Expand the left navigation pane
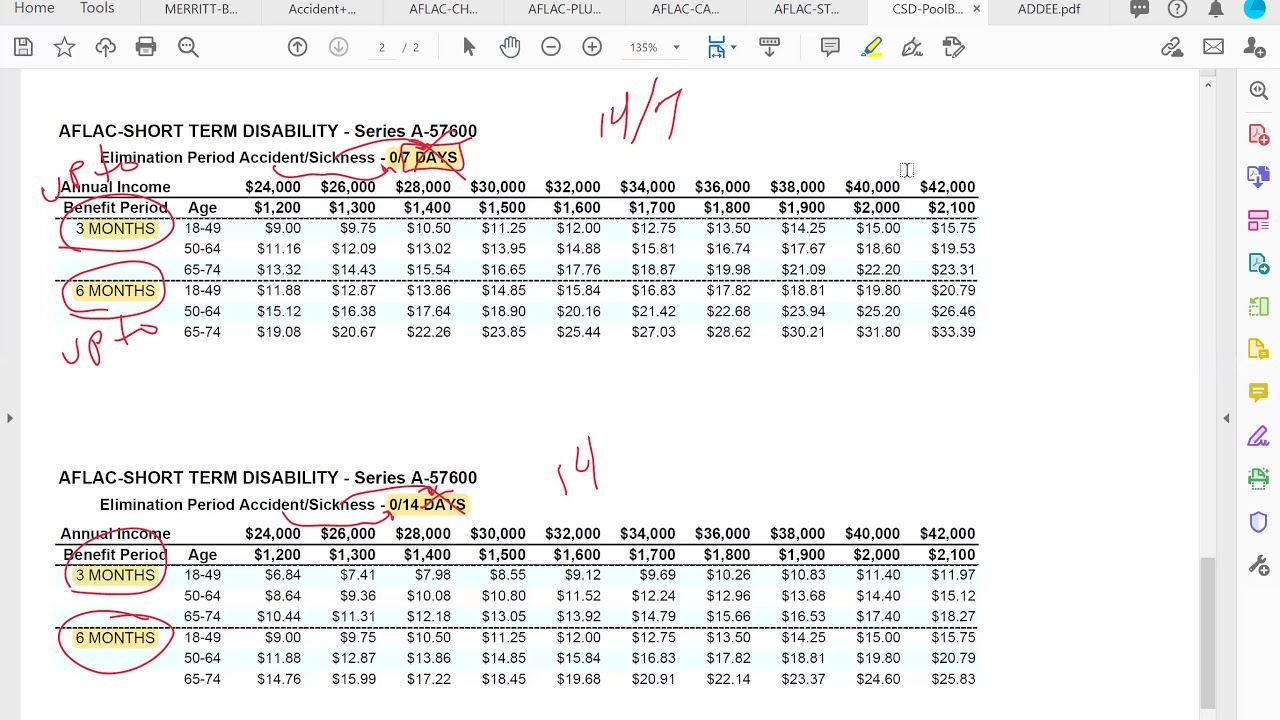This screenshot has height=720, width=1280. click(9, 418)
